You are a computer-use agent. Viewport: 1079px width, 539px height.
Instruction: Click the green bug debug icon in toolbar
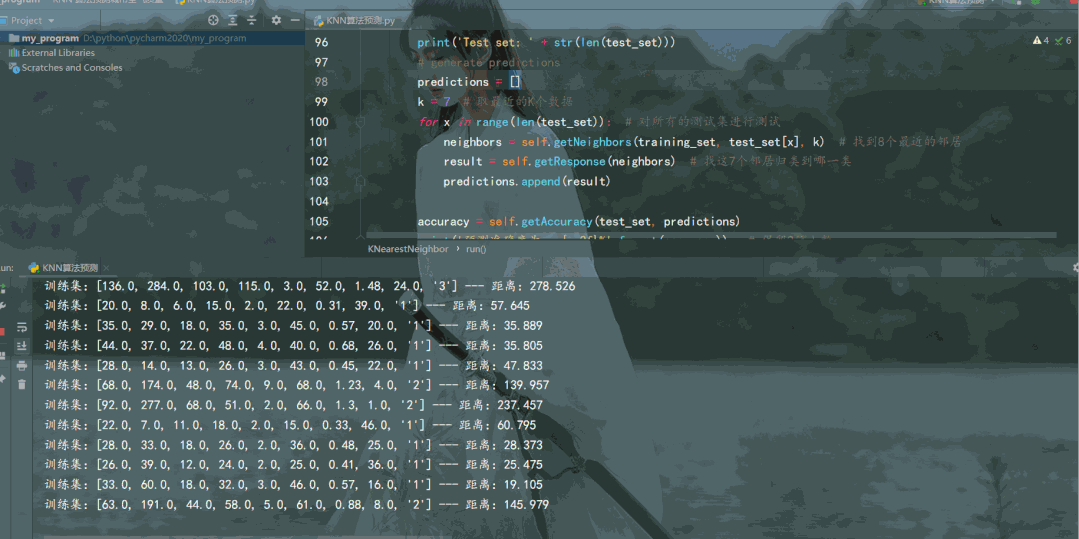[x=1035, y=3]
